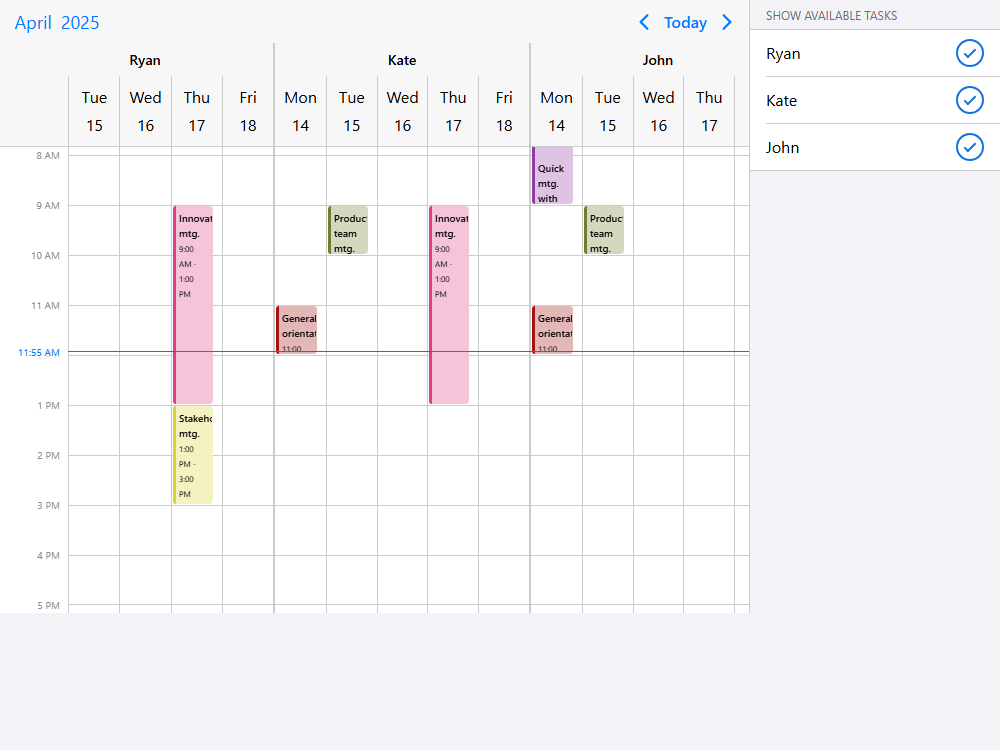1000x750 pixels.
Task: Click the John row label in sidebar
Action: [x=783, y=148]
